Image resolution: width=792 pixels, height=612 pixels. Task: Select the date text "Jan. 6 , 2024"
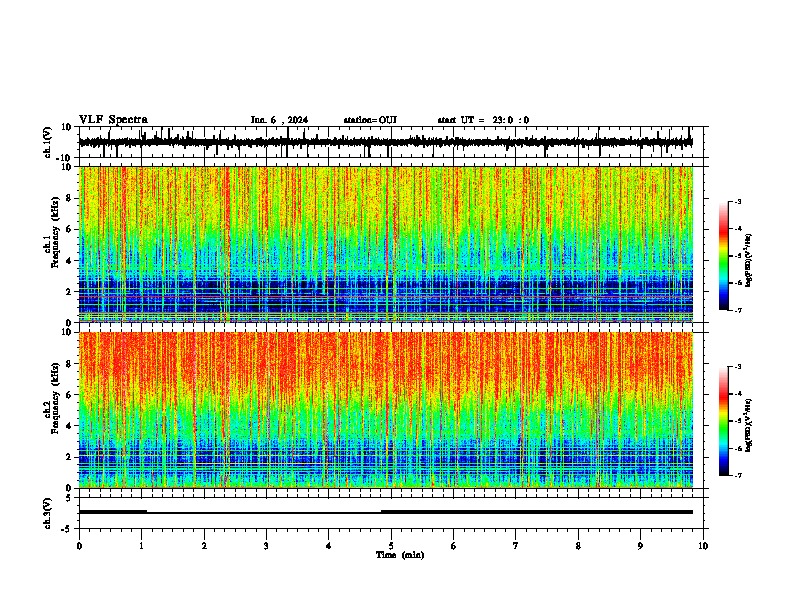click(x=279, y=120)
